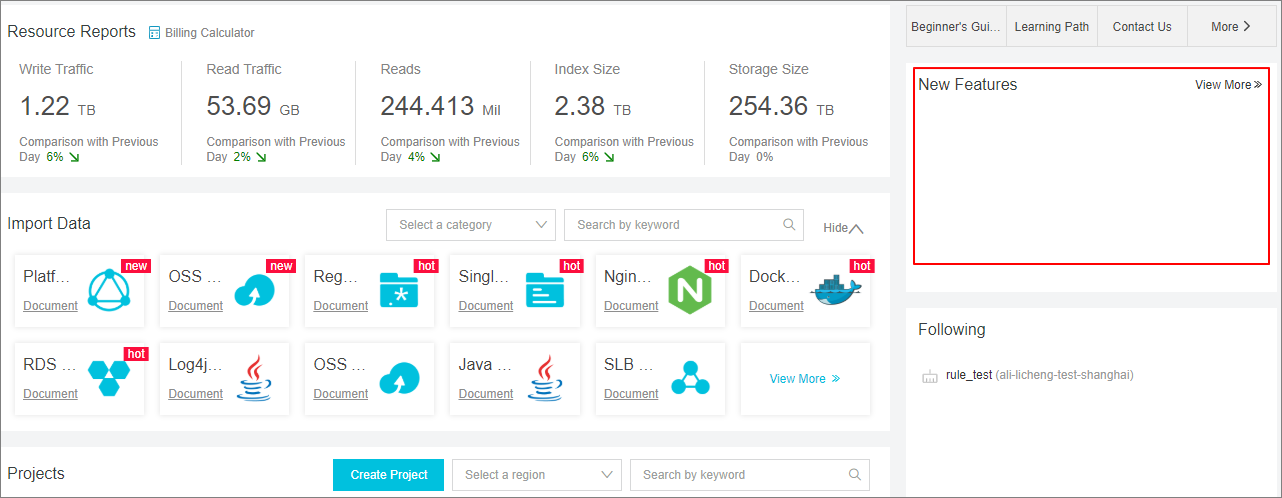
Task: Open the rule_test followed item
Action: [968, 375]
